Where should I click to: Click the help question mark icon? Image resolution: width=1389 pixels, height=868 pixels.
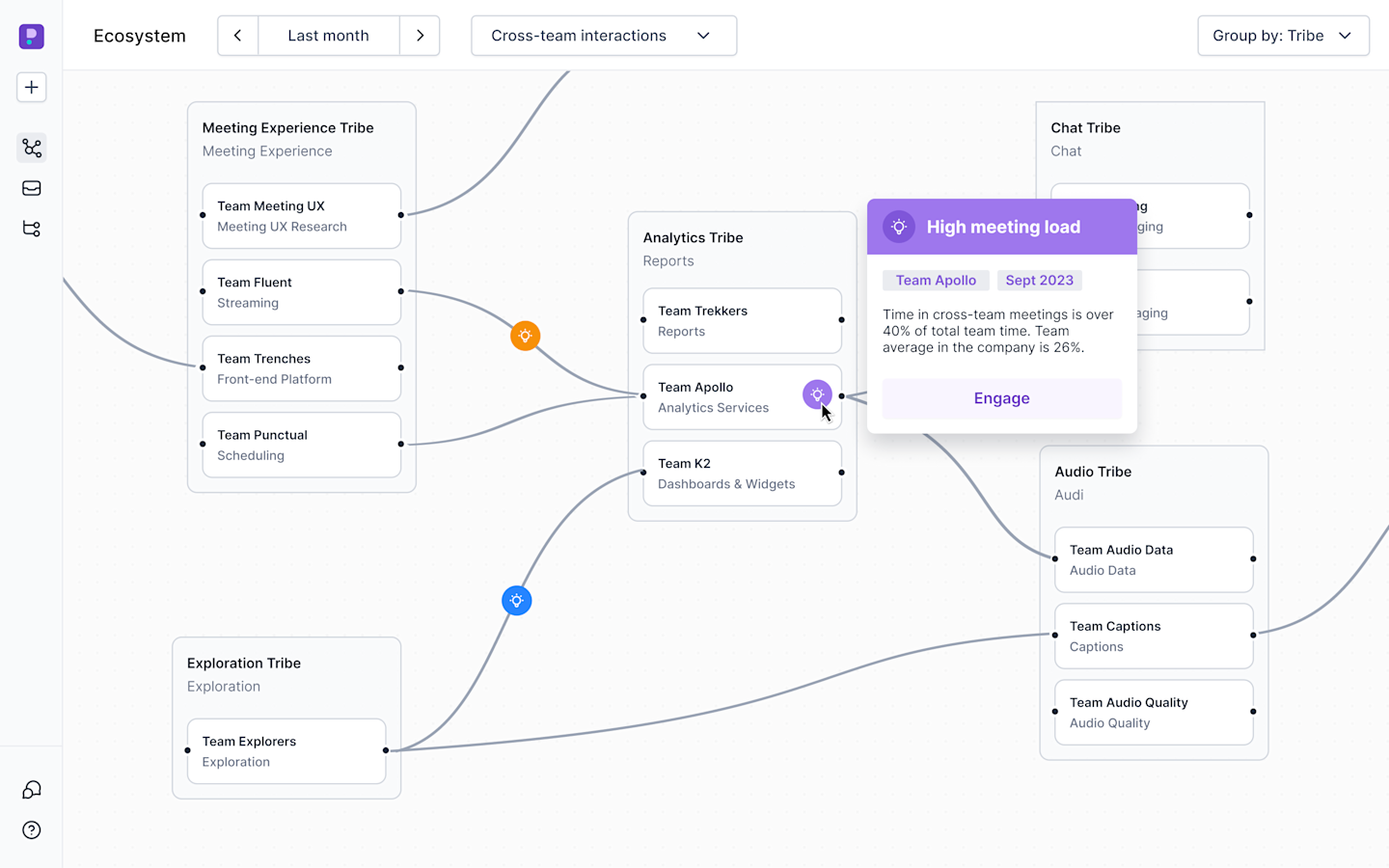[31, 829]
